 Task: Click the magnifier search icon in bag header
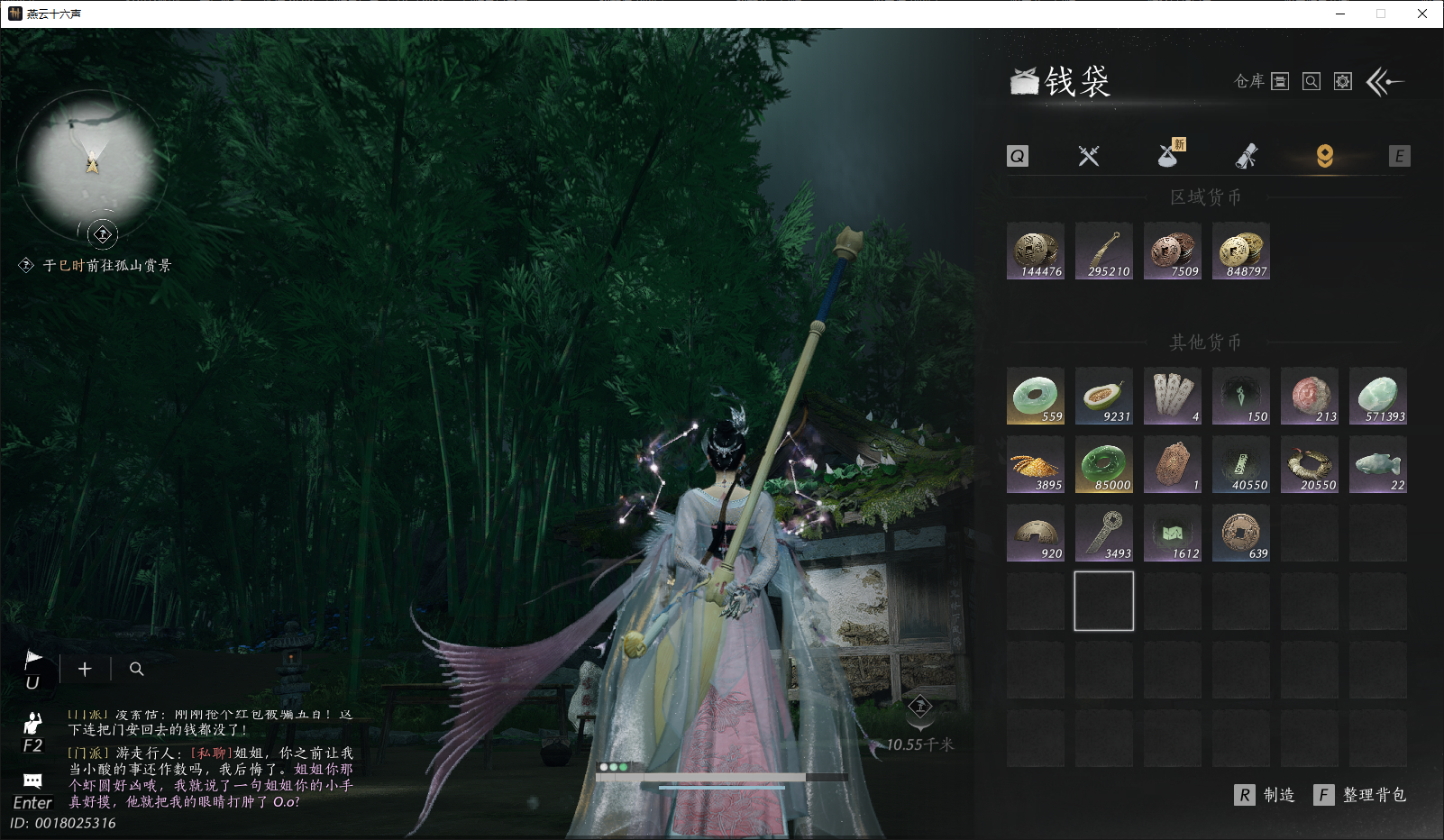click(x=1311, y=82)
